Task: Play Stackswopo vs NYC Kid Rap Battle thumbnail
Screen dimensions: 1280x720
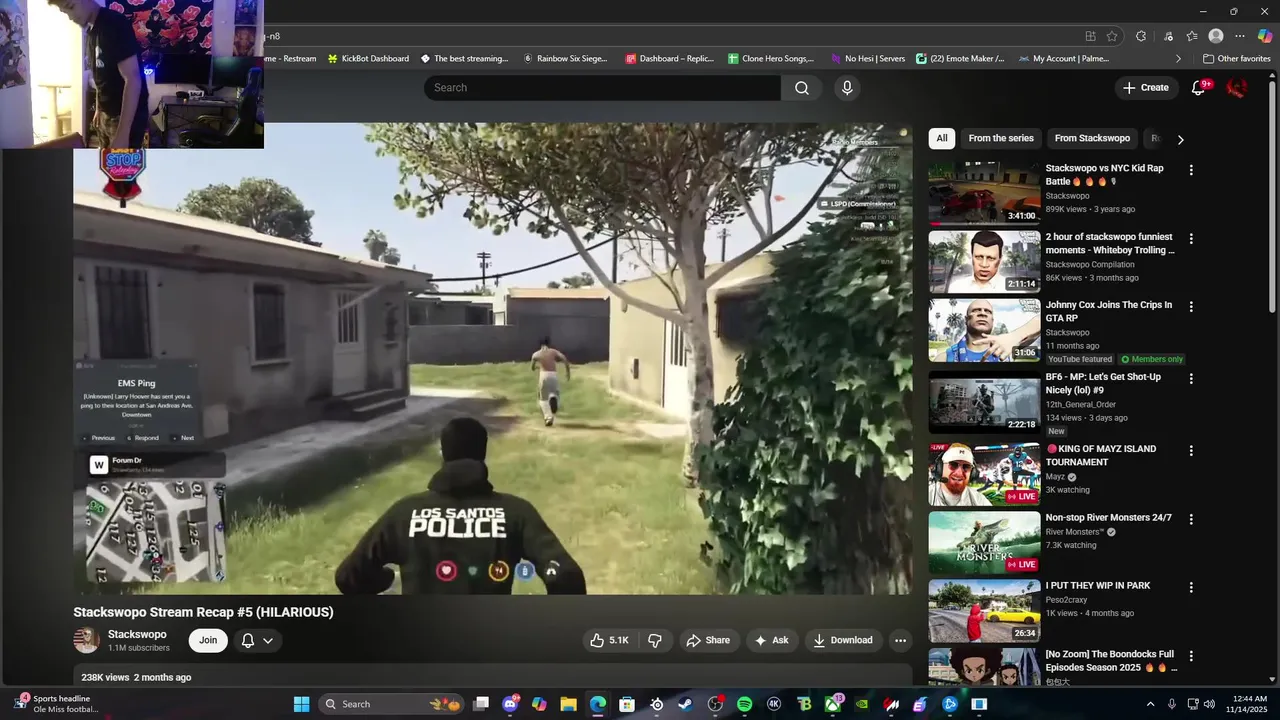Action: click(984, 192)
